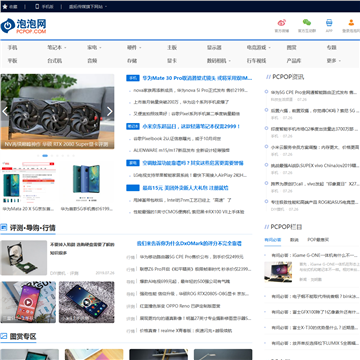Open the Intel 7nm article link
This screenshot has height=360, width=360.
(x=182, y=200)
